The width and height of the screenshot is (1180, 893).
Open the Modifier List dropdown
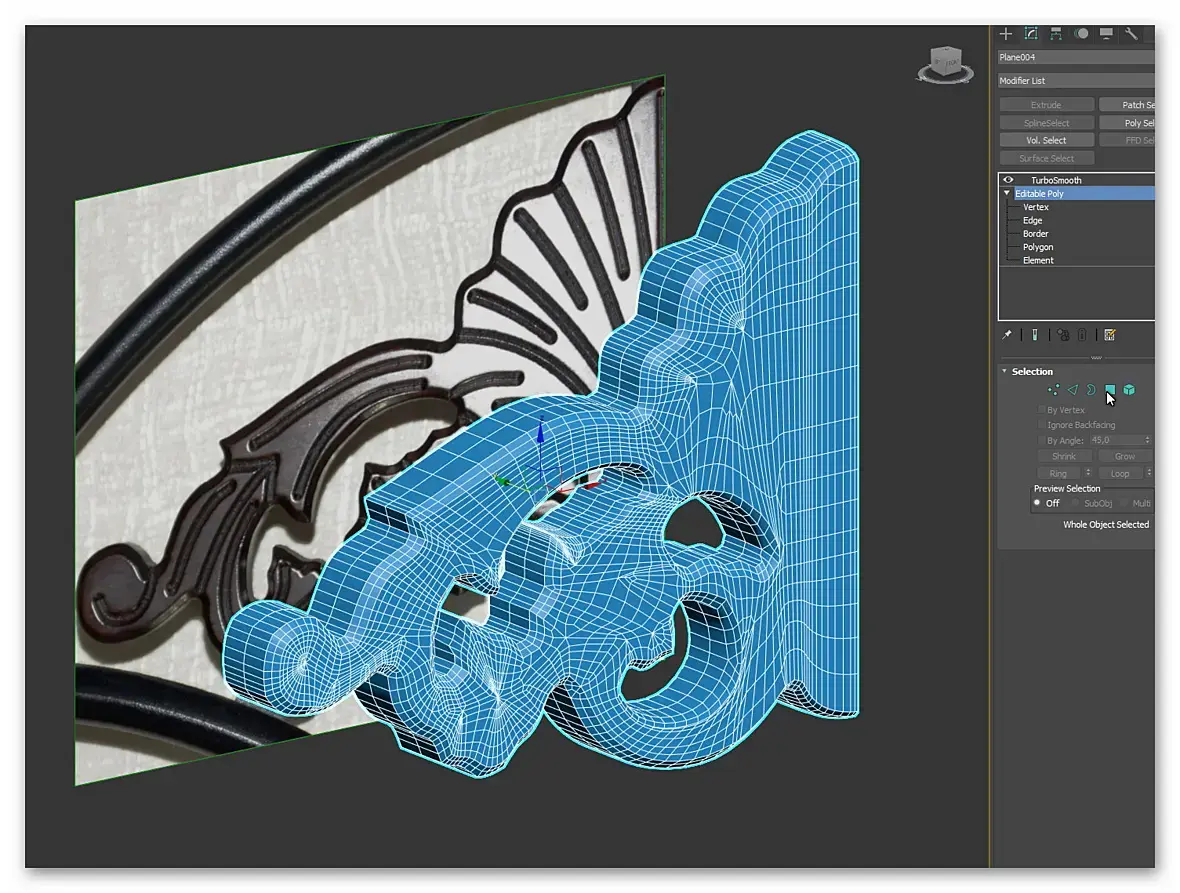point(1076,80)
